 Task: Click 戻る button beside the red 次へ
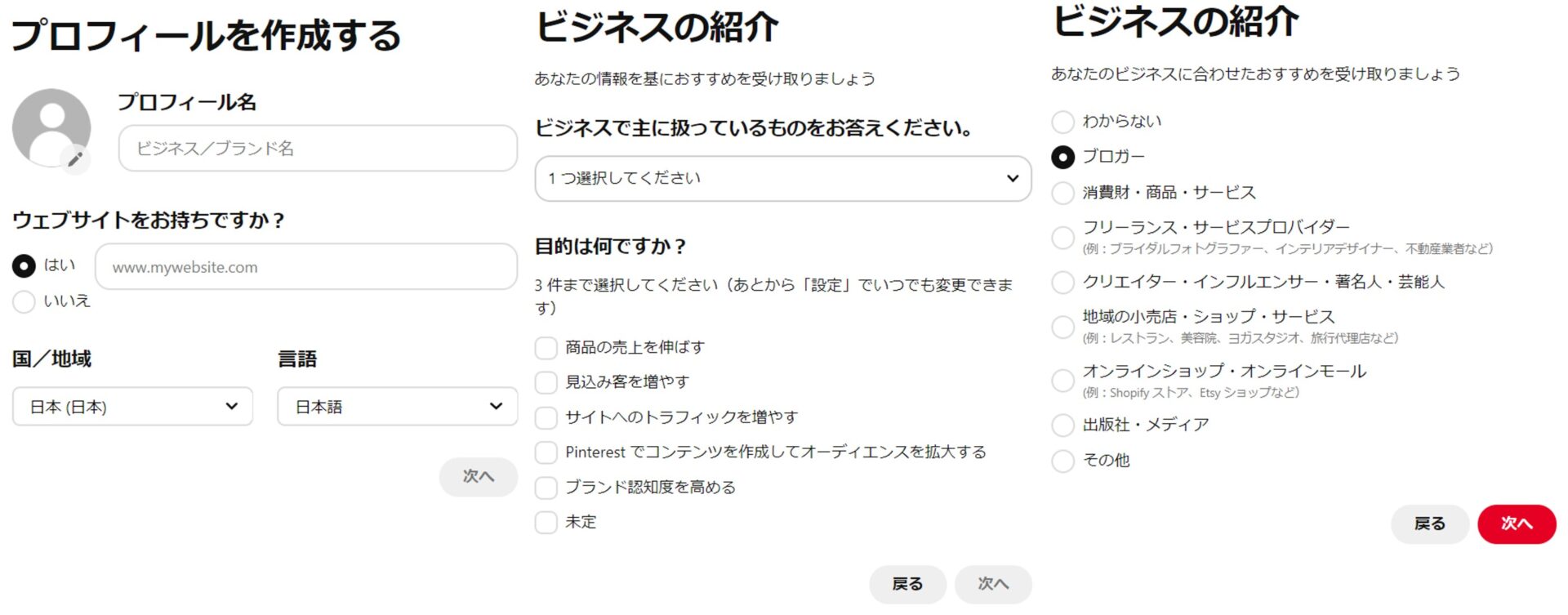tap(1430, 524)
